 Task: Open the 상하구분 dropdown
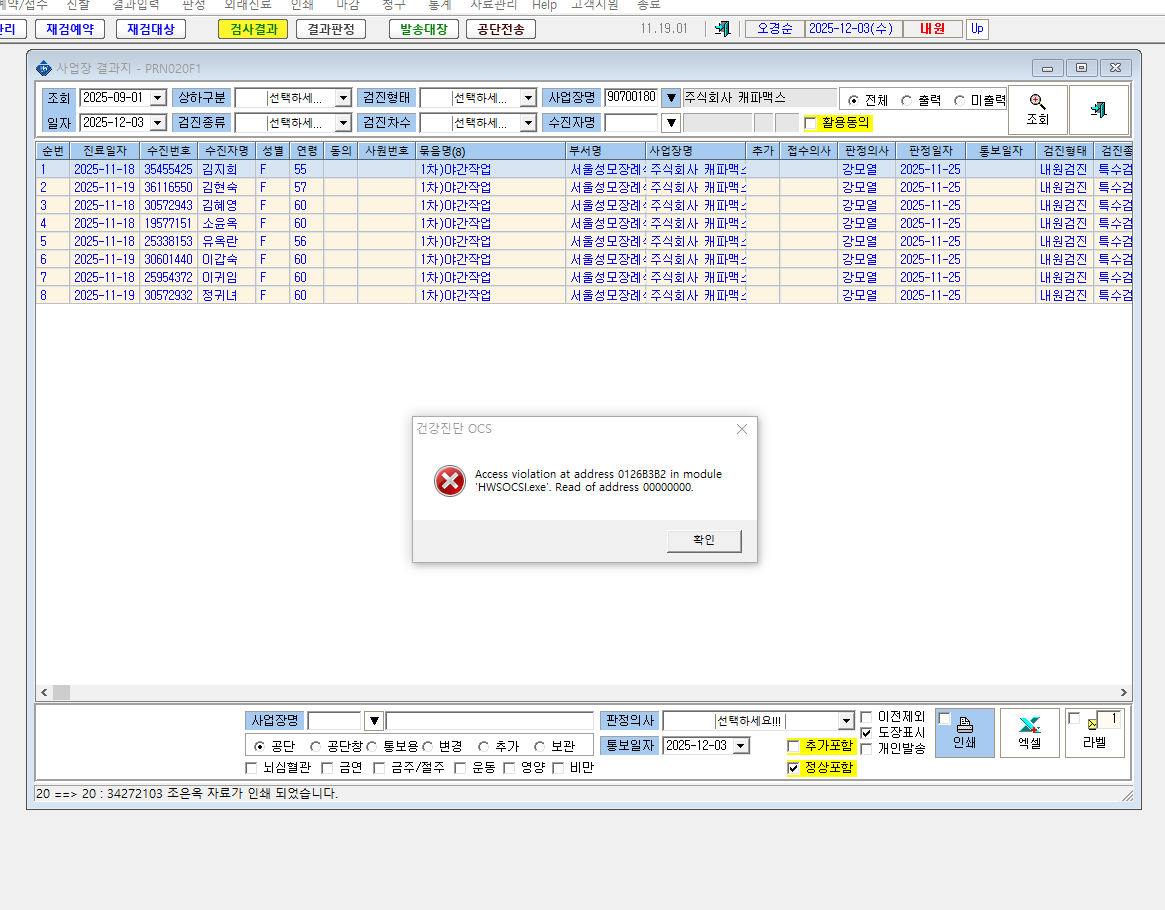[343, 98]
